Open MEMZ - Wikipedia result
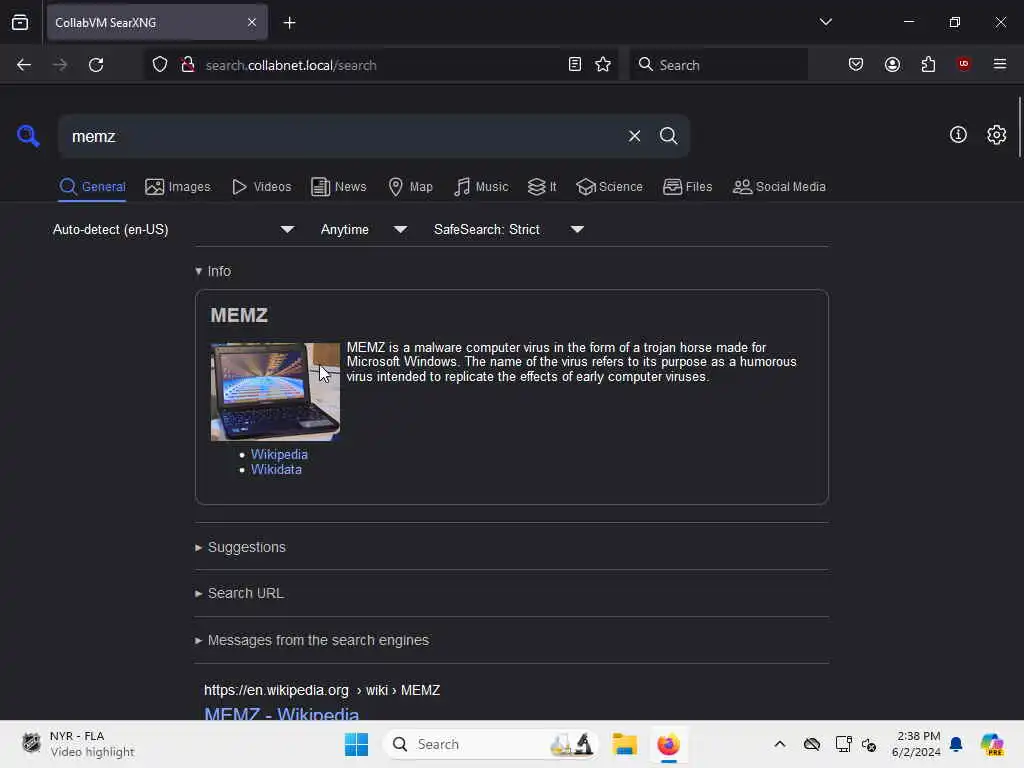This screenshot has width=1024, height=768. [x=281, y=713]
